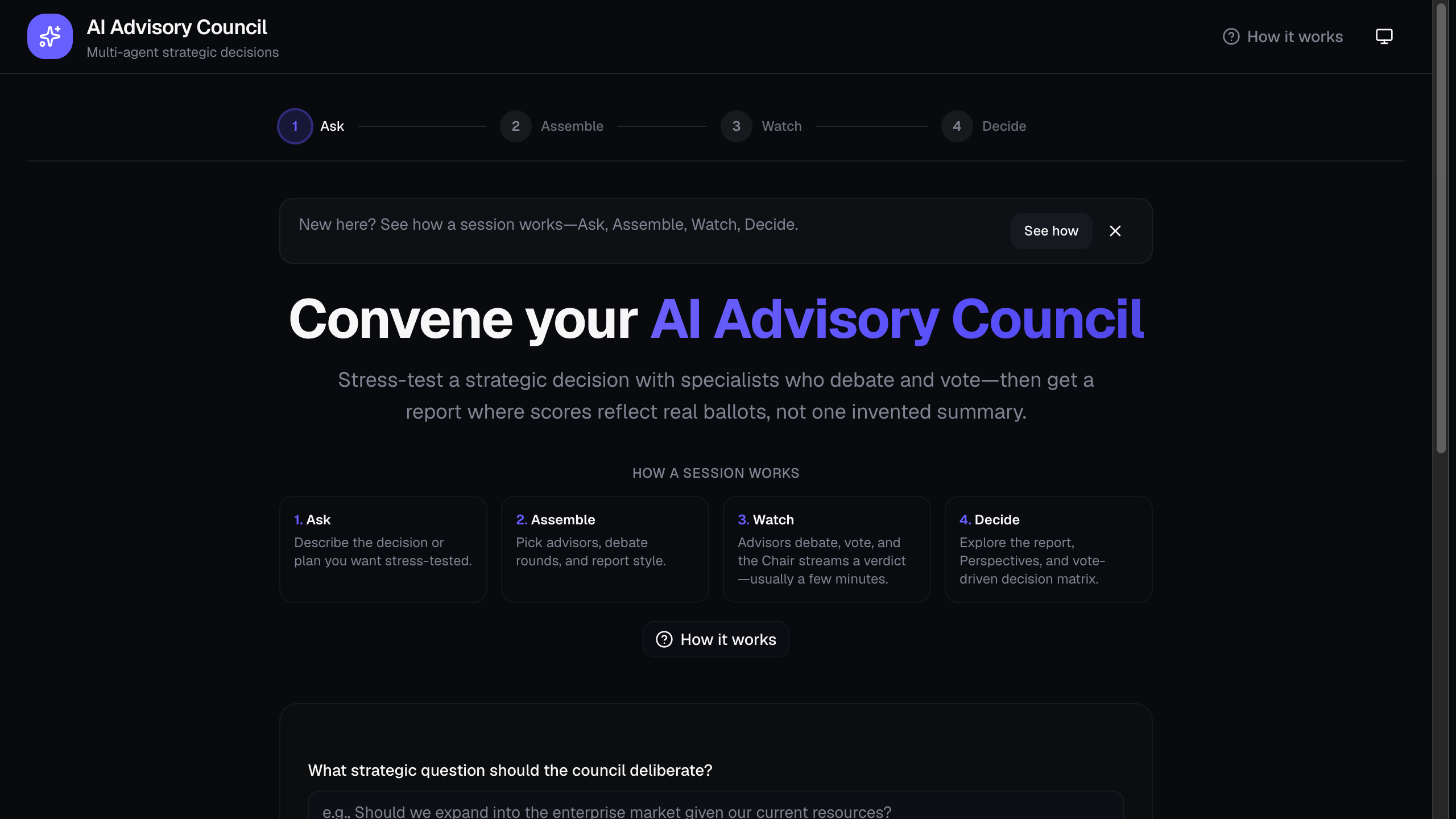This screenshot has width=1456, height=819.
Task: Click the HOW A SESSION WORKS heading
Action: (x=716, y=473)
